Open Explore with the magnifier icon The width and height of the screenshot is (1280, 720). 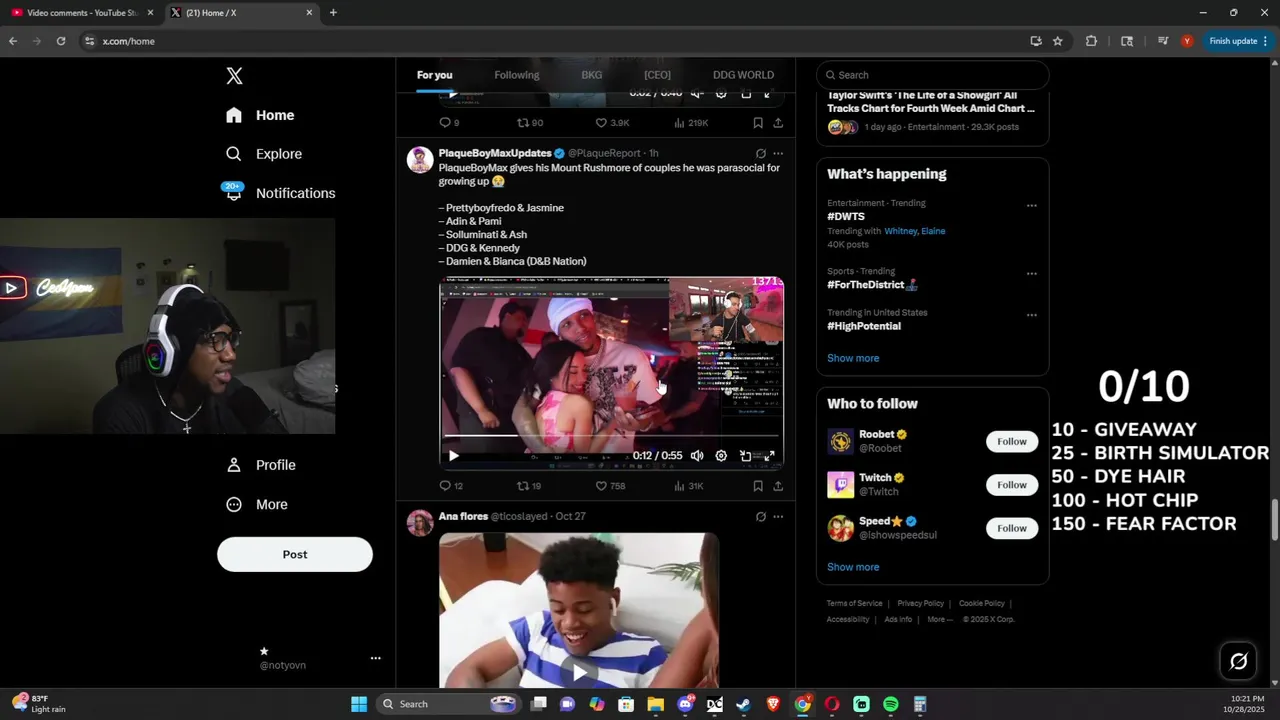tap(234, 154)
